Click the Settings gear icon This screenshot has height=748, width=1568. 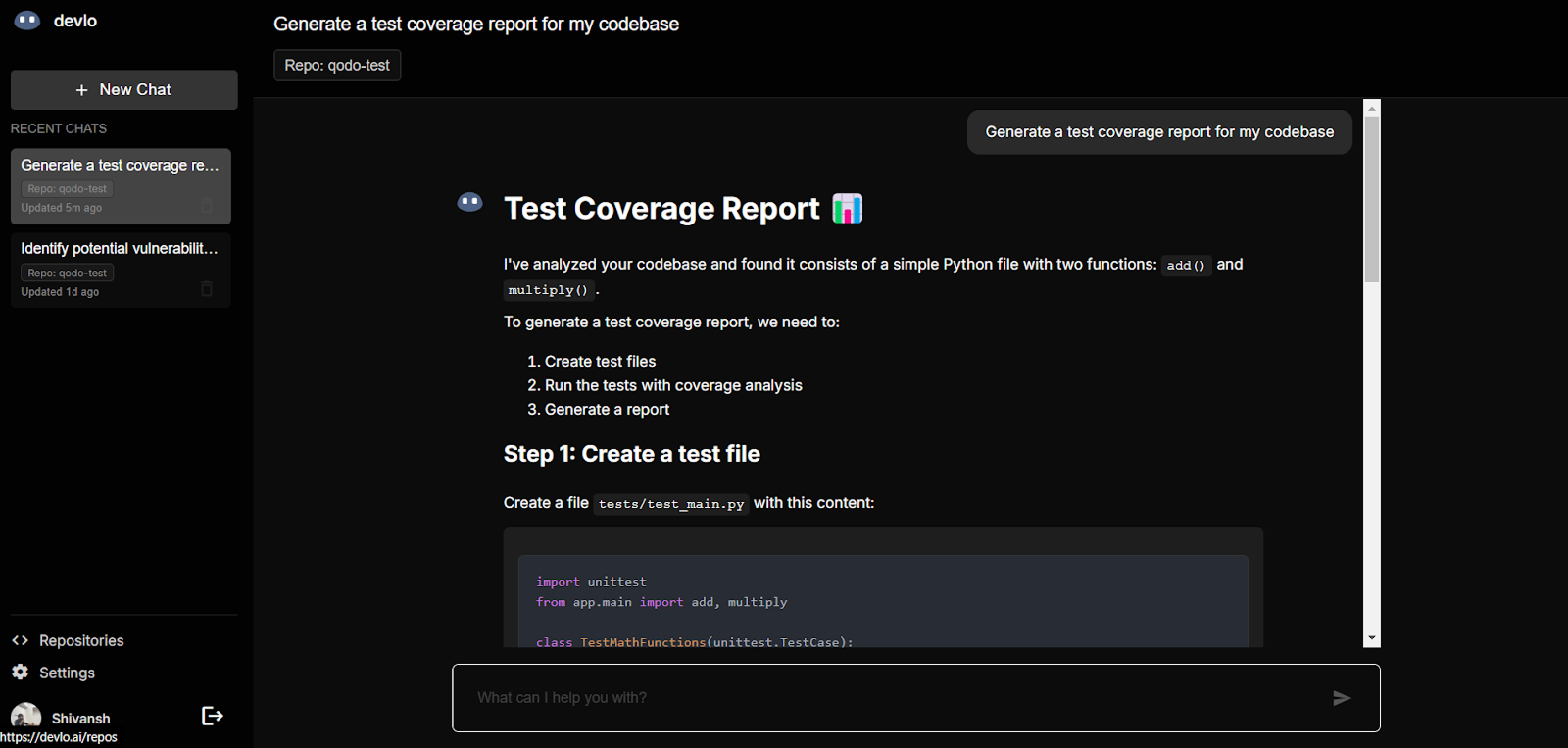tap(20, 672)
